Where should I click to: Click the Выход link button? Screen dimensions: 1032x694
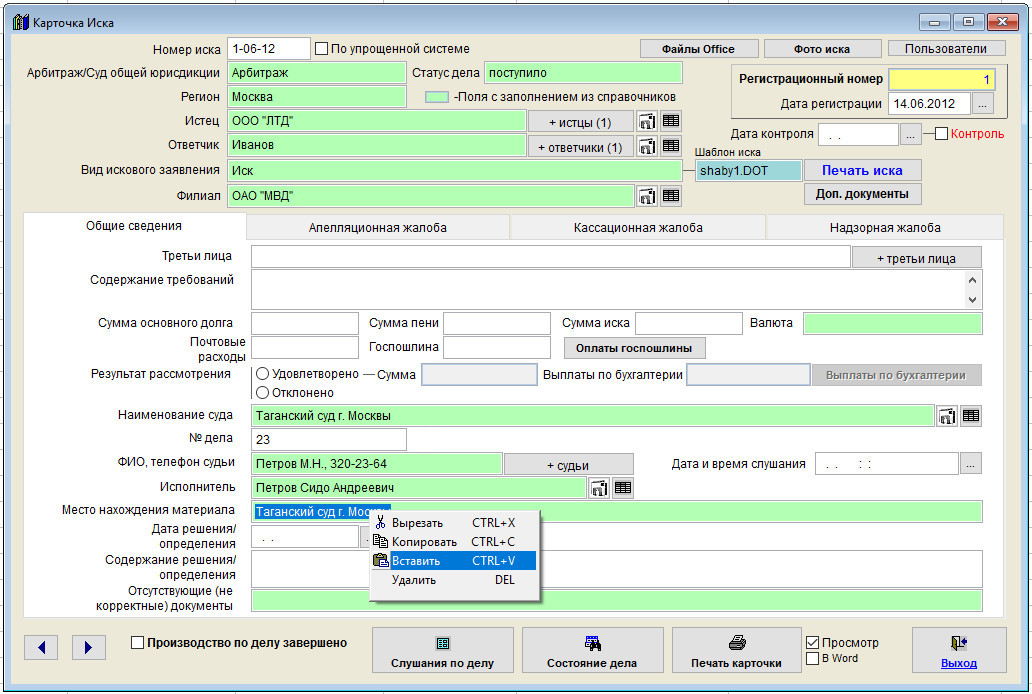958,653
